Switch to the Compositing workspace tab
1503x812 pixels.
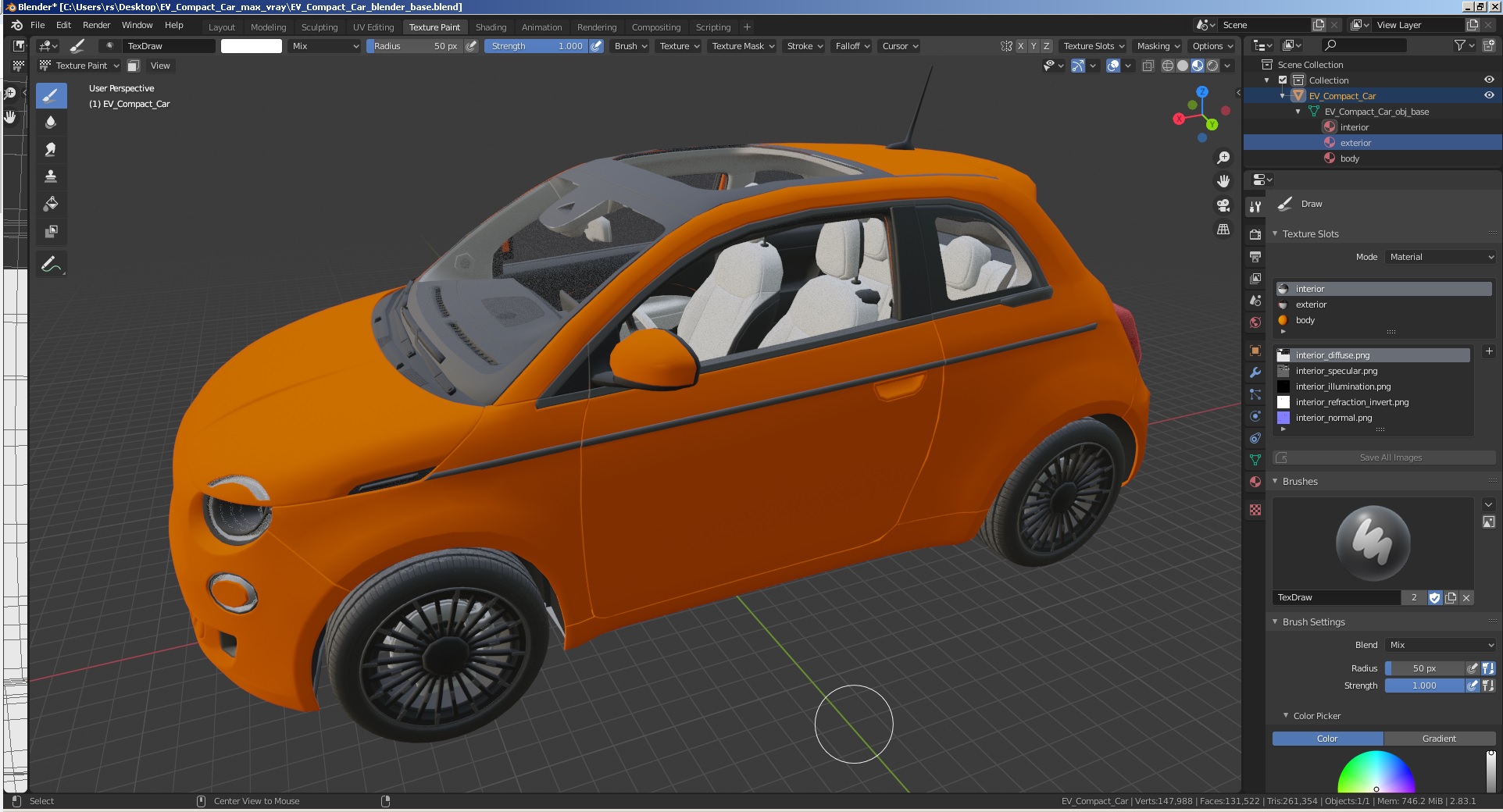coord(656,27)
